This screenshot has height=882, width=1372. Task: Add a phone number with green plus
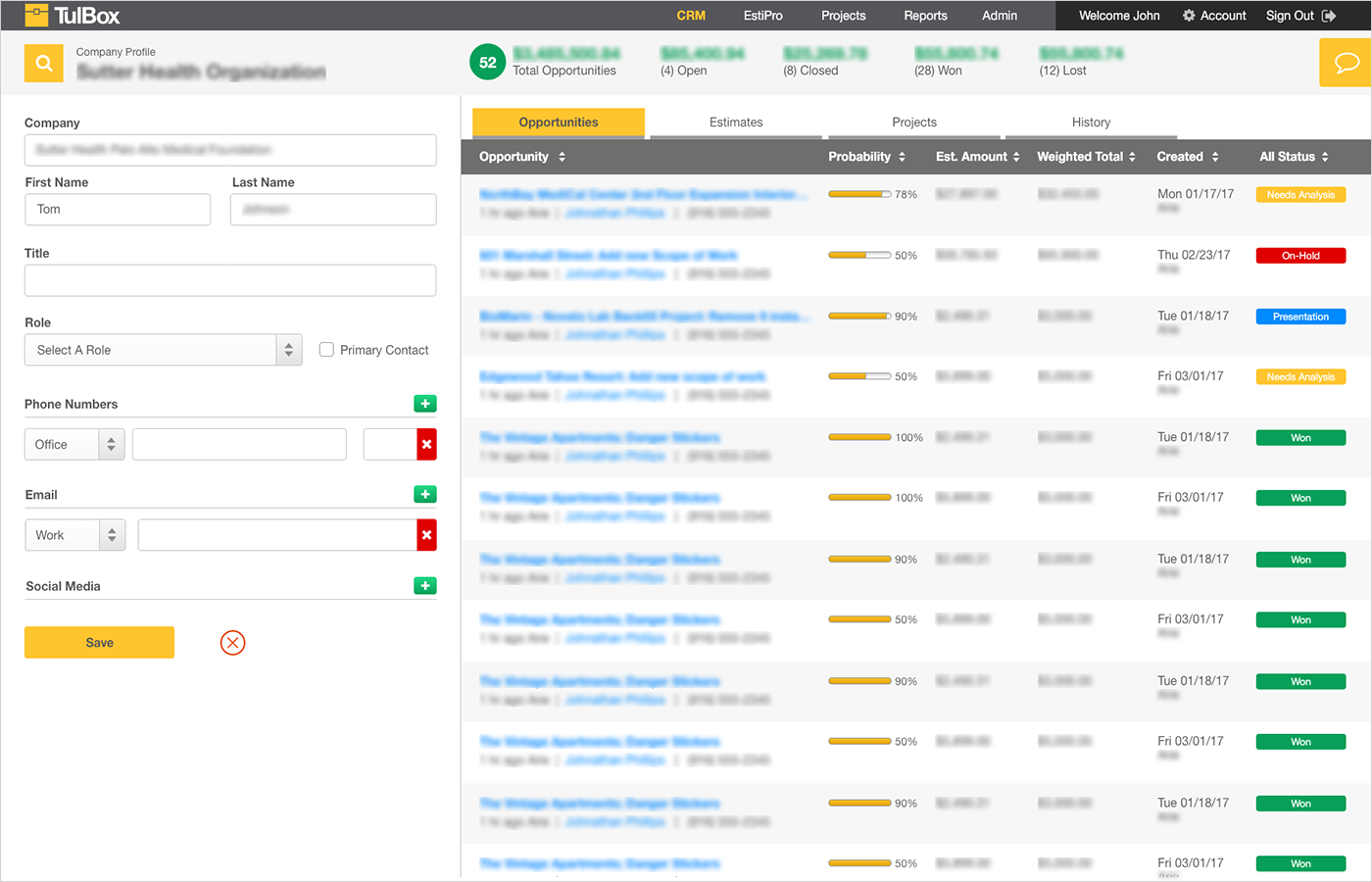[x=425, y=404]
